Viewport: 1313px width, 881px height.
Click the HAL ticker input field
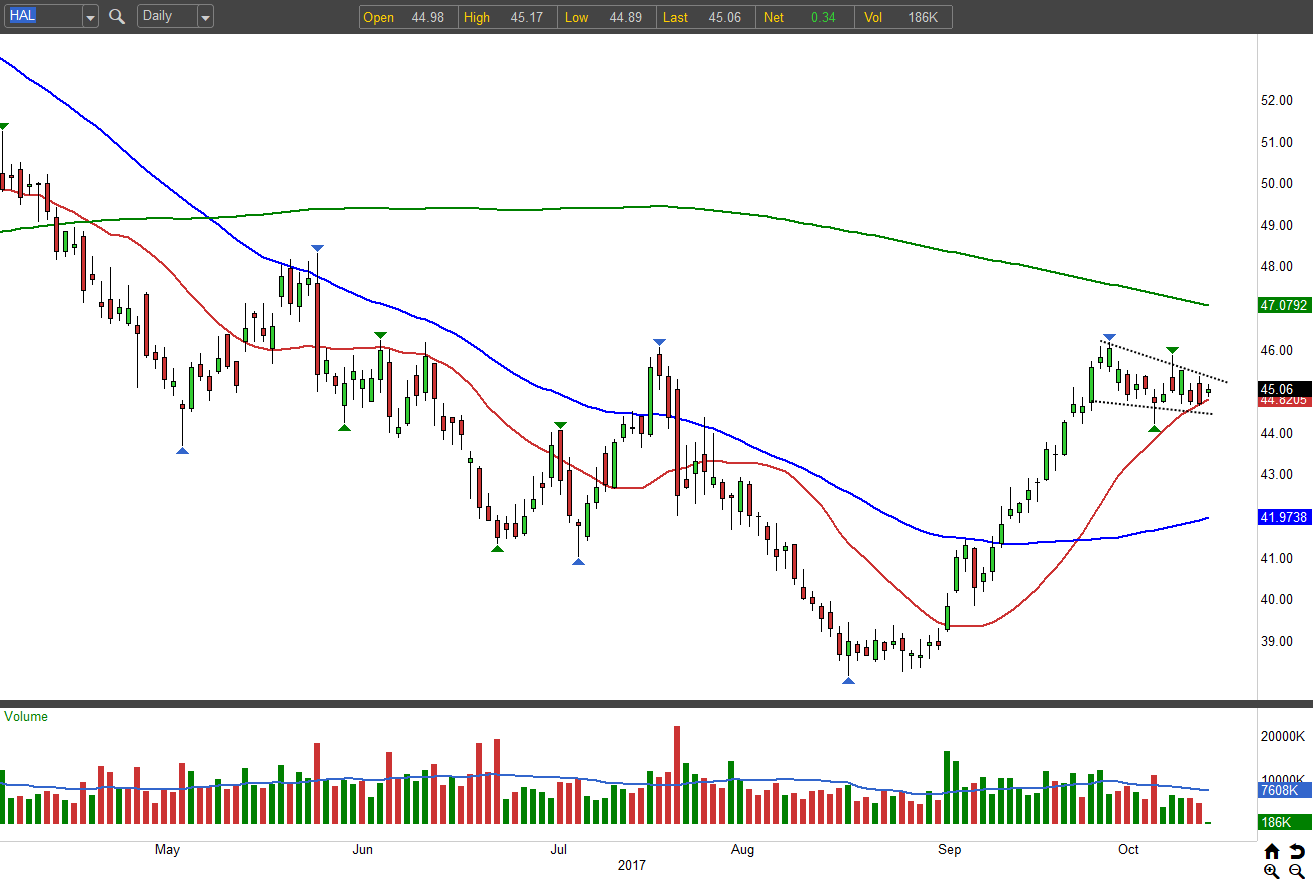[43, 16]
